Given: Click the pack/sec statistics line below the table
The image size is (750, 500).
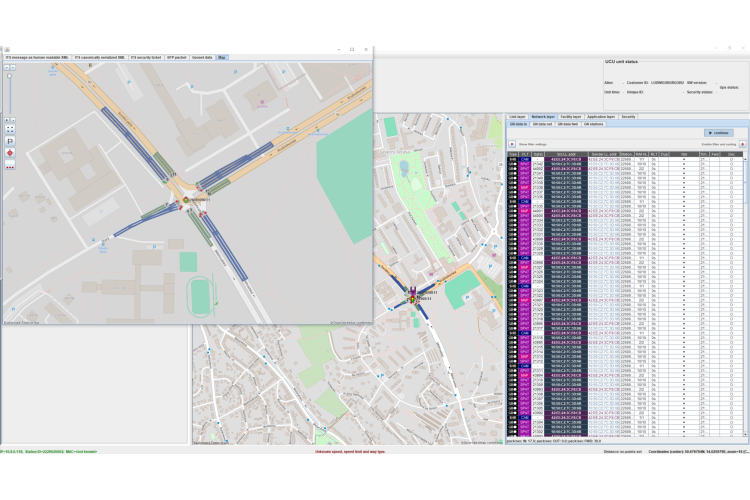Looking at the screenshot, I should tap(554, 441).
